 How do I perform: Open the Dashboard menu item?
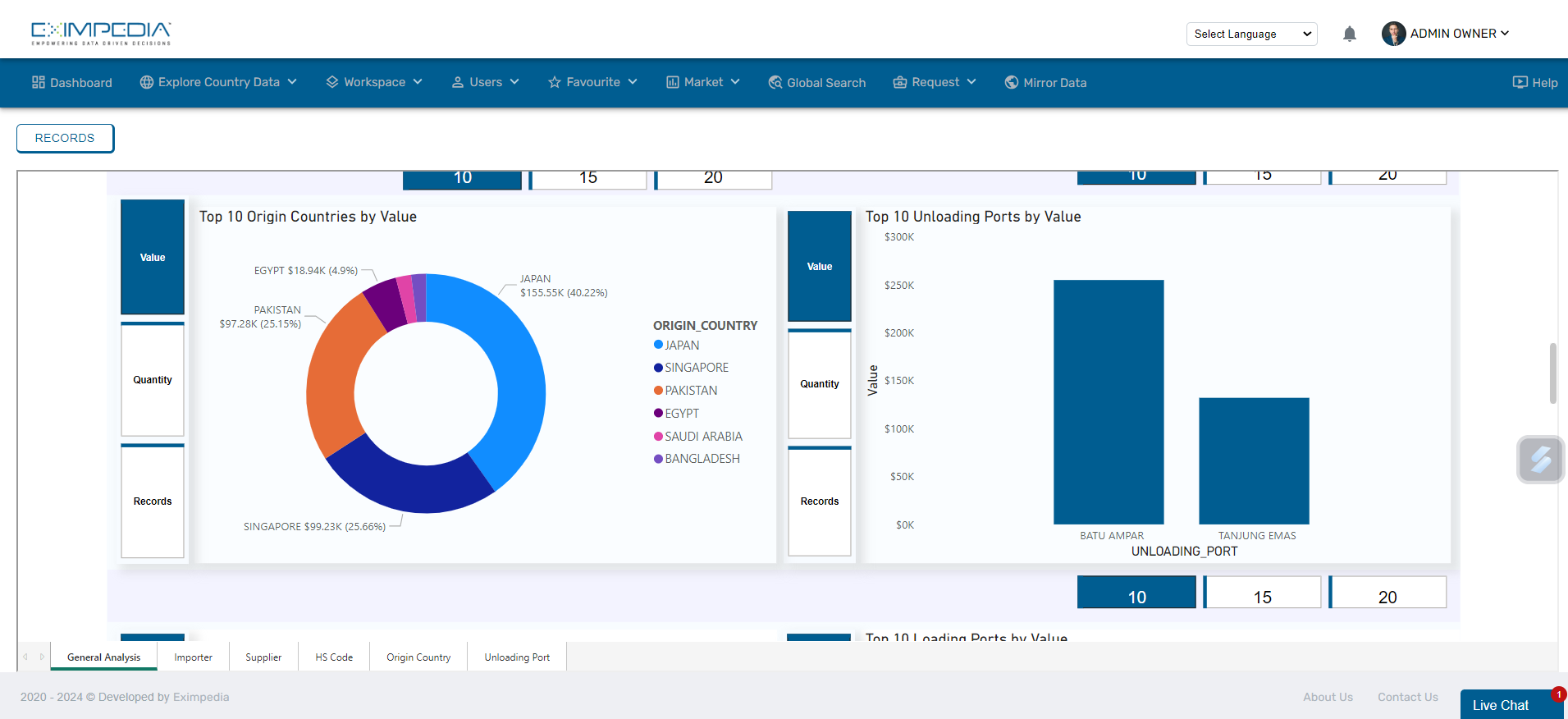72,82
